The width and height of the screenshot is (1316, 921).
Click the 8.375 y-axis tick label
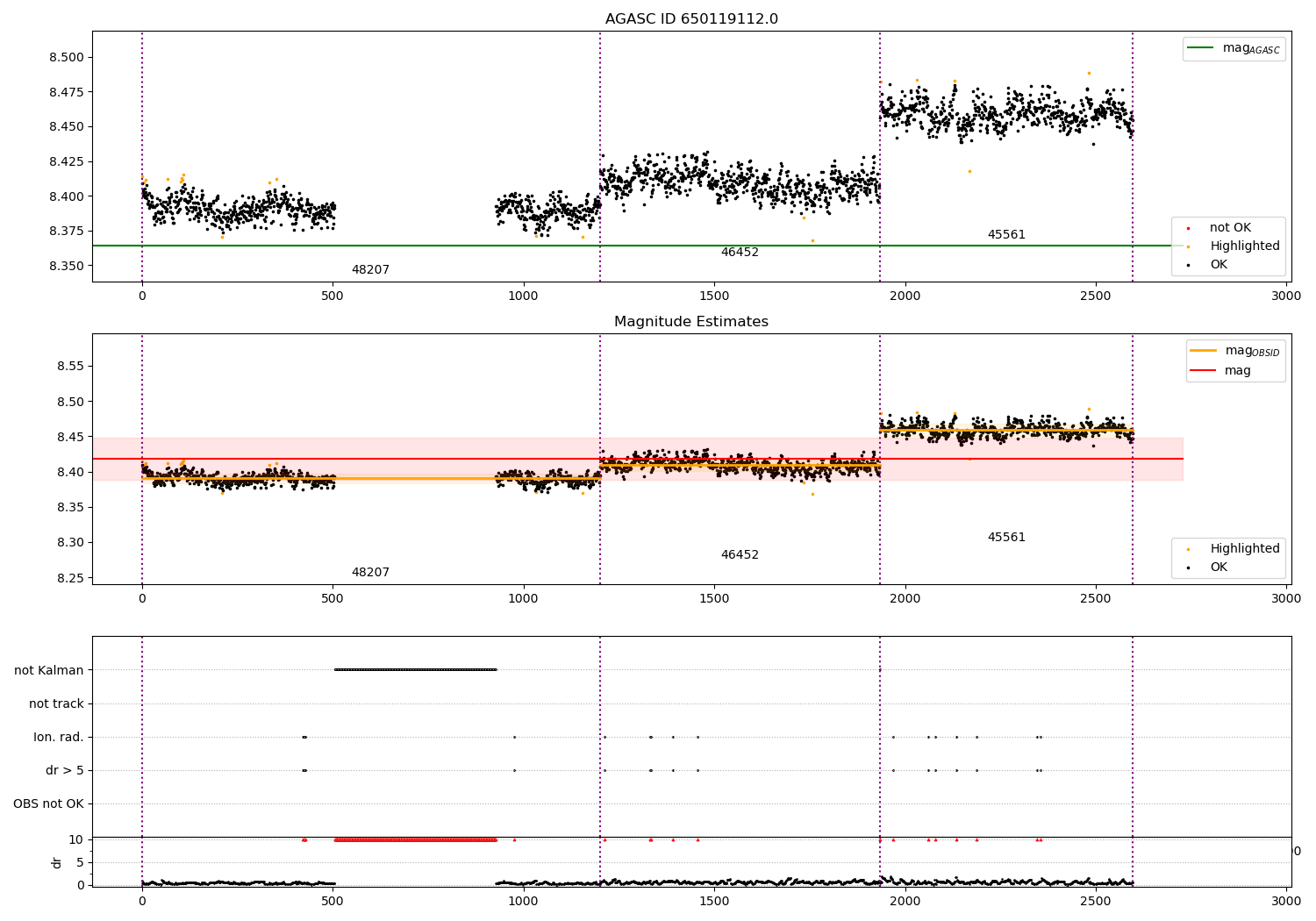(67, 232)
